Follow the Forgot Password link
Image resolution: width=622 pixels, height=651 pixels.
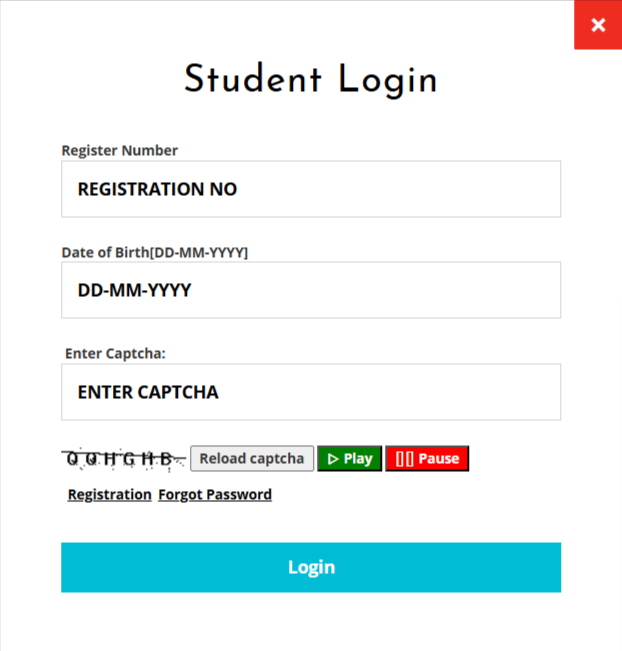pyautogui.click(x=215, y=494)
